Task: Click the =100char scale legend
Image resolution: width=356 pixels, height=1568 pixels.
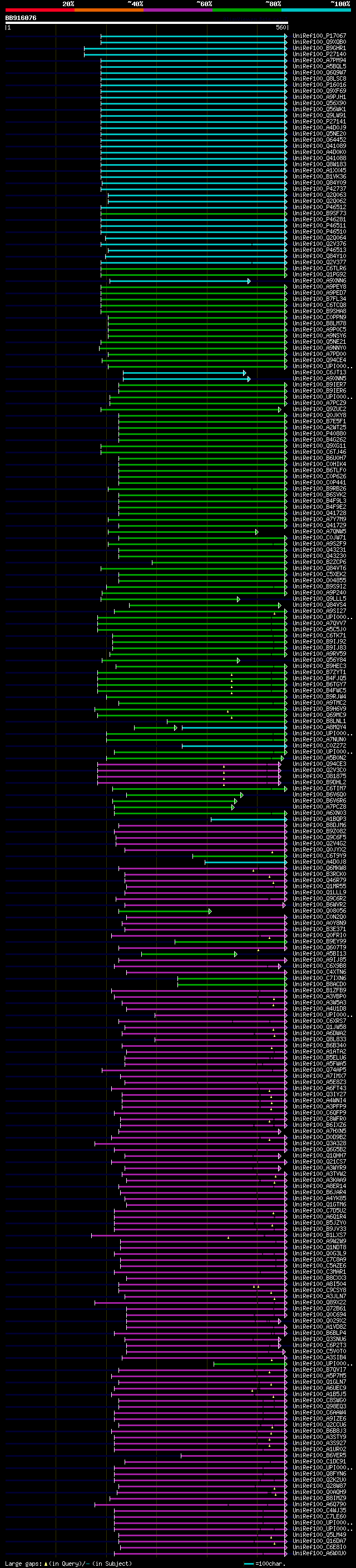Action: point(264,1563)
